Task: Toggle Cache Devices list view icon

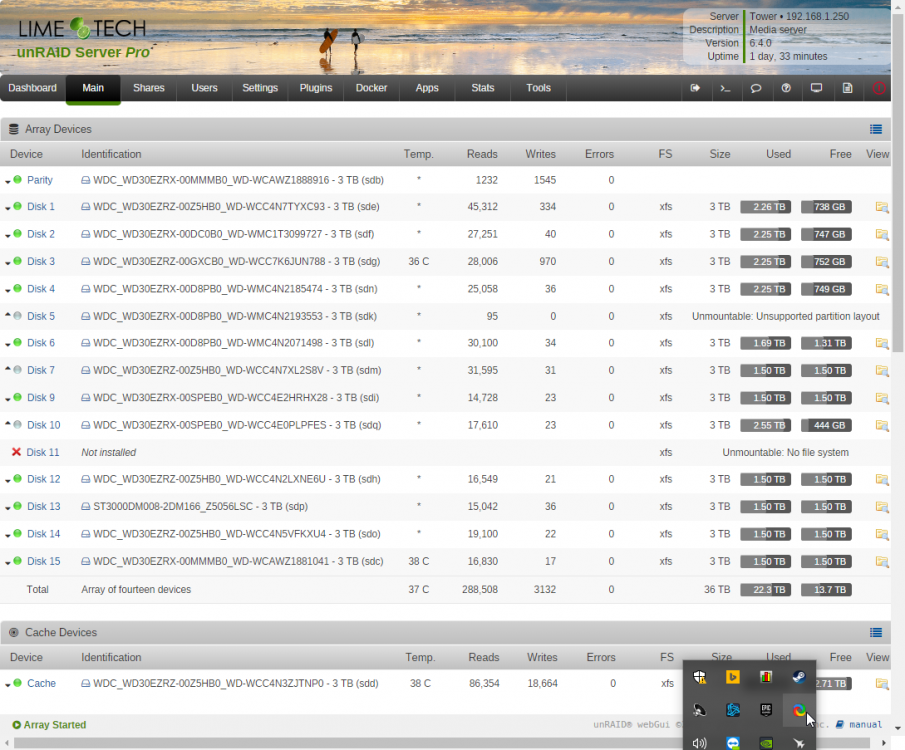Action: click(x=876, y=633)
